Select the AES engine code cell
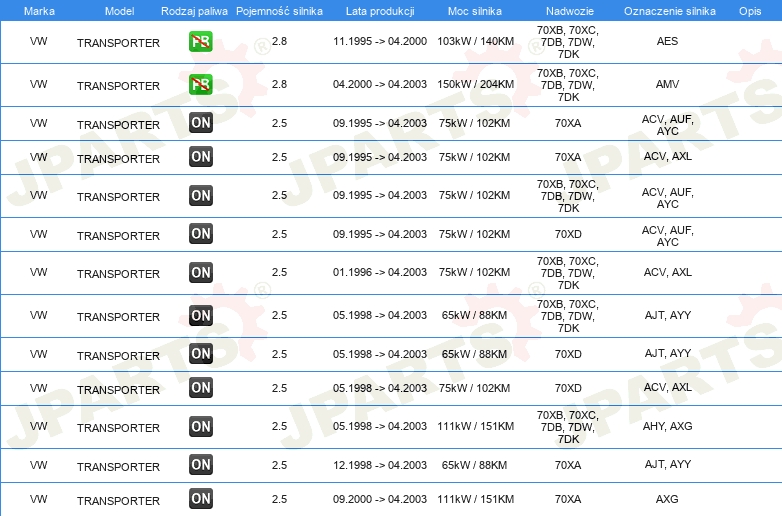The height and width of the screenshot is (516, 782). click(667, 41)
